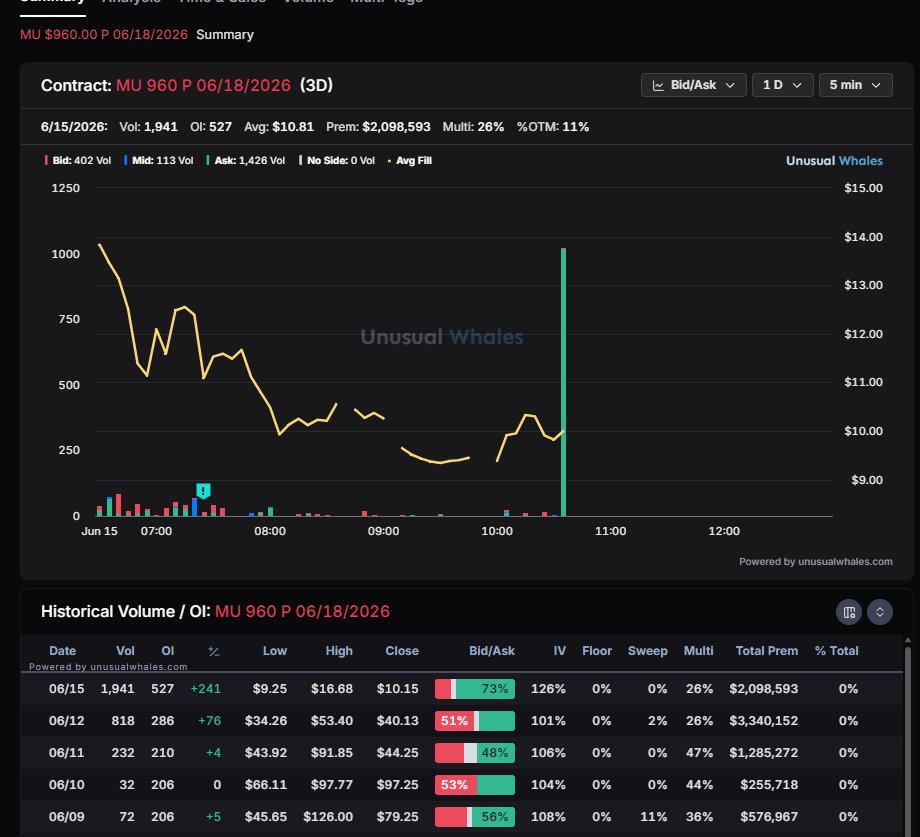This screenshot has width=920, height=837.
Task: Sort table by Vol column
Action: [x=125, y=650]
